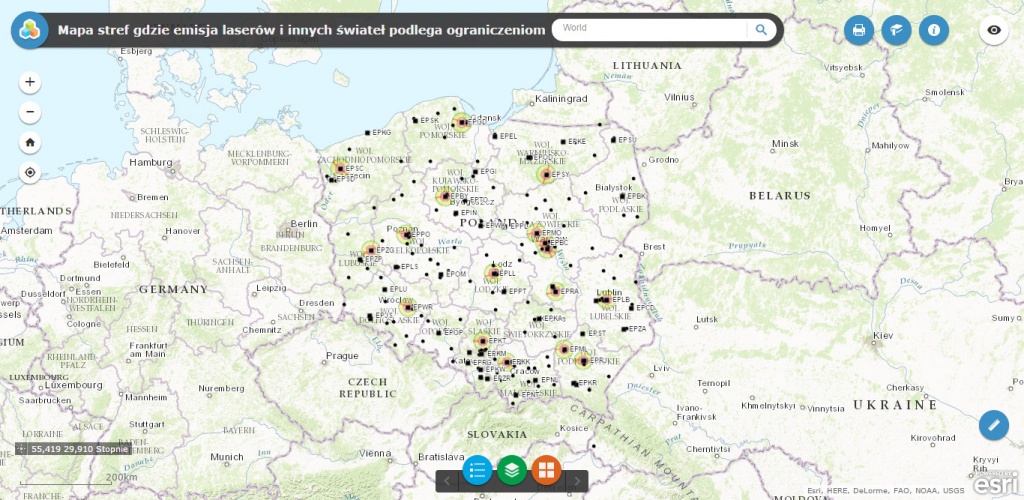This screenshot has height=500, width=1024.
Task: Select the EPZG laser zone marker
Action: (x=370, y=249)
